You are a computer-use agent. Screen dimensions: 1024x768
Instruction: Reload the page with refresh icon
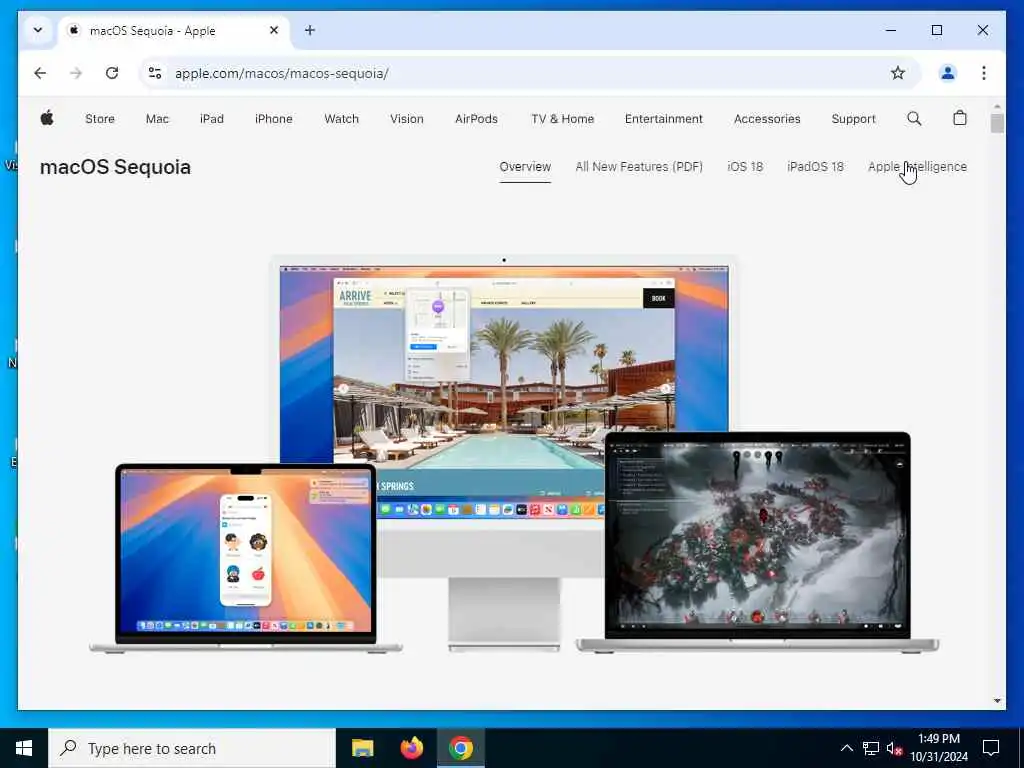click(x=112, y=73)
